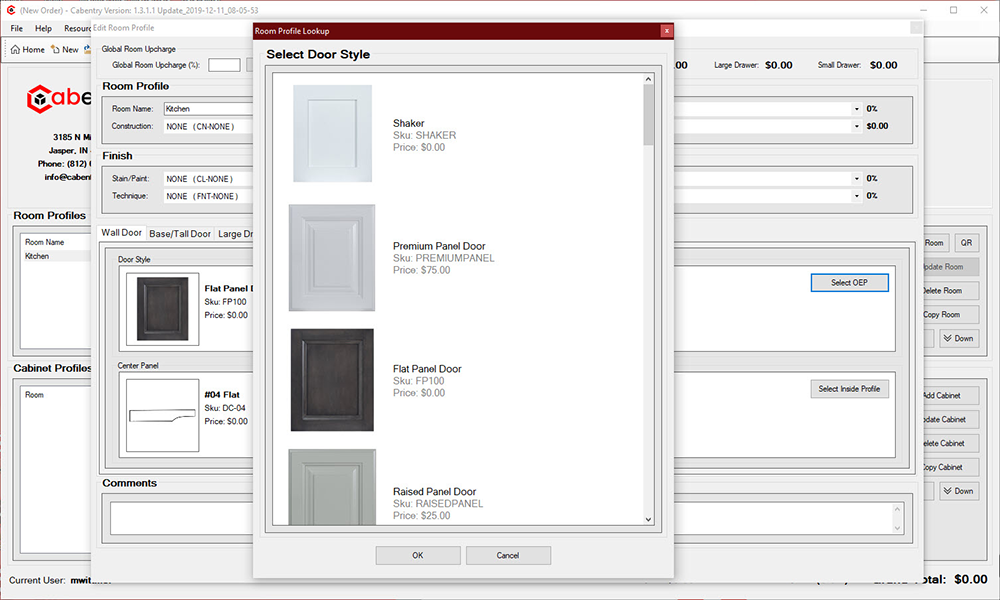The image size is (1000, 600).
Task: Select the Flat Panel Door thumbnail in lookup list
Action: (332, 380)
